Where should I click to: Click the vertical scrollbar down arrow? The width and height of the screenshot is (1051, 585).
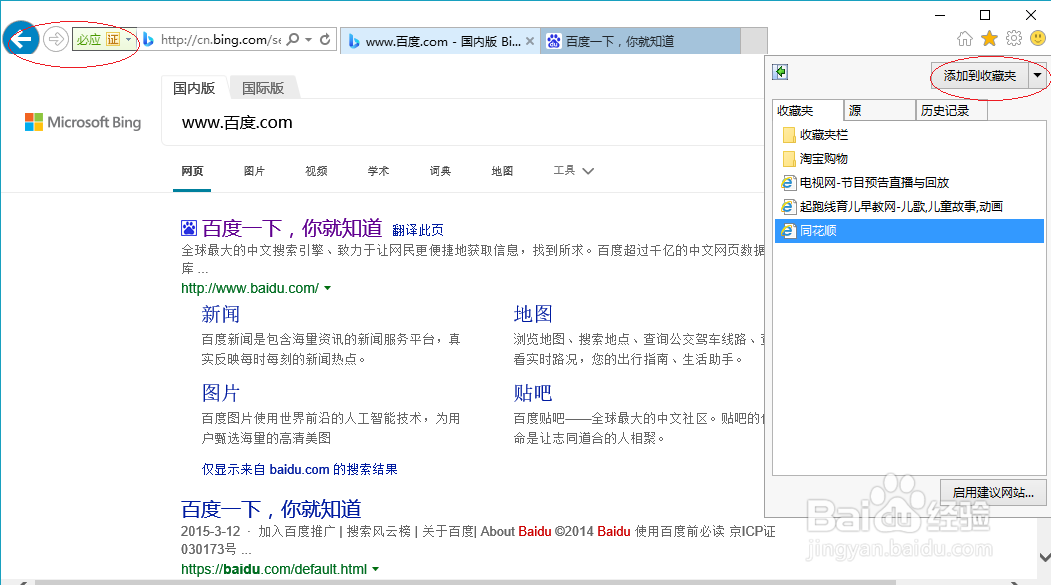click(1044, 557)
